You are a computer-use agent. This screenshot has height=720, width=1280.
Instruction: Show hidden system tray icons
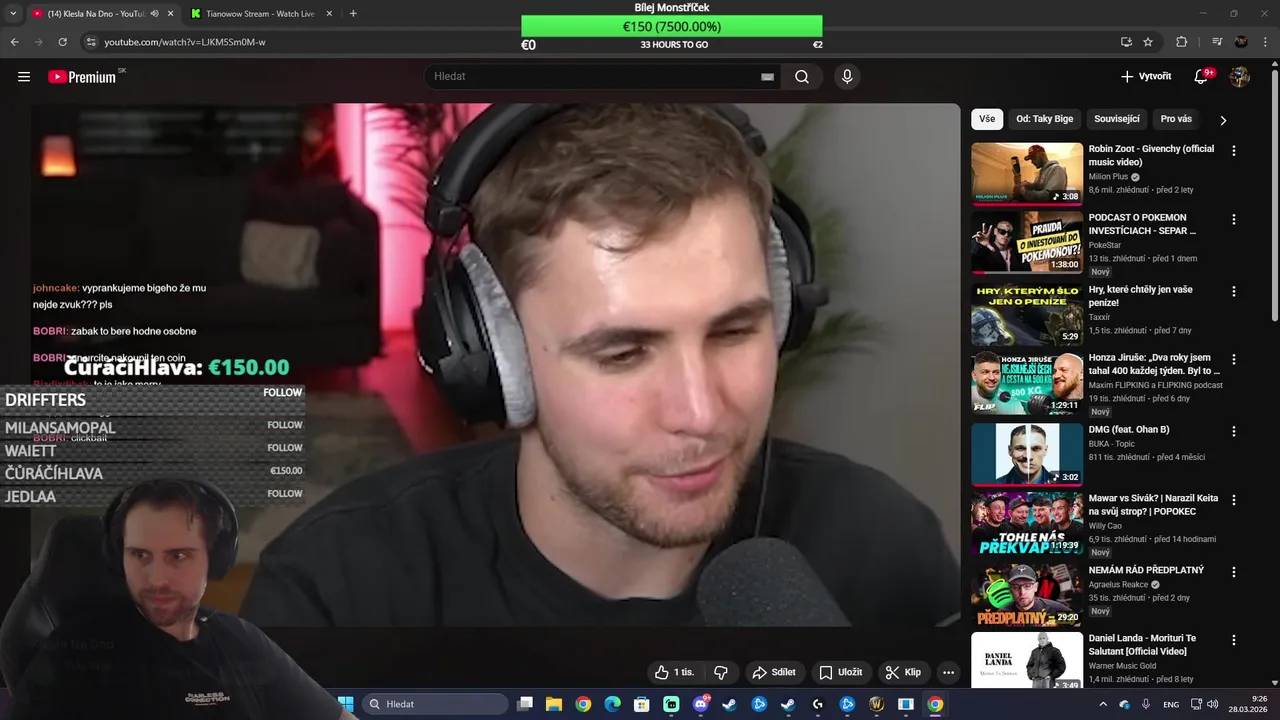click(1103, 704)
